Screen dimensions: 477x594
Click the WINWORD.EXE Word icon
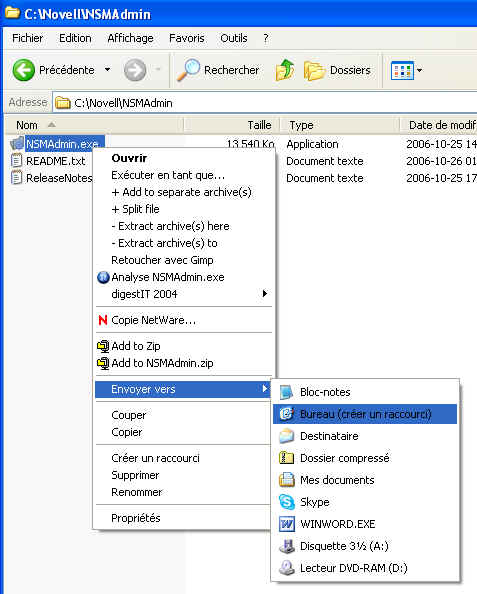286,524
